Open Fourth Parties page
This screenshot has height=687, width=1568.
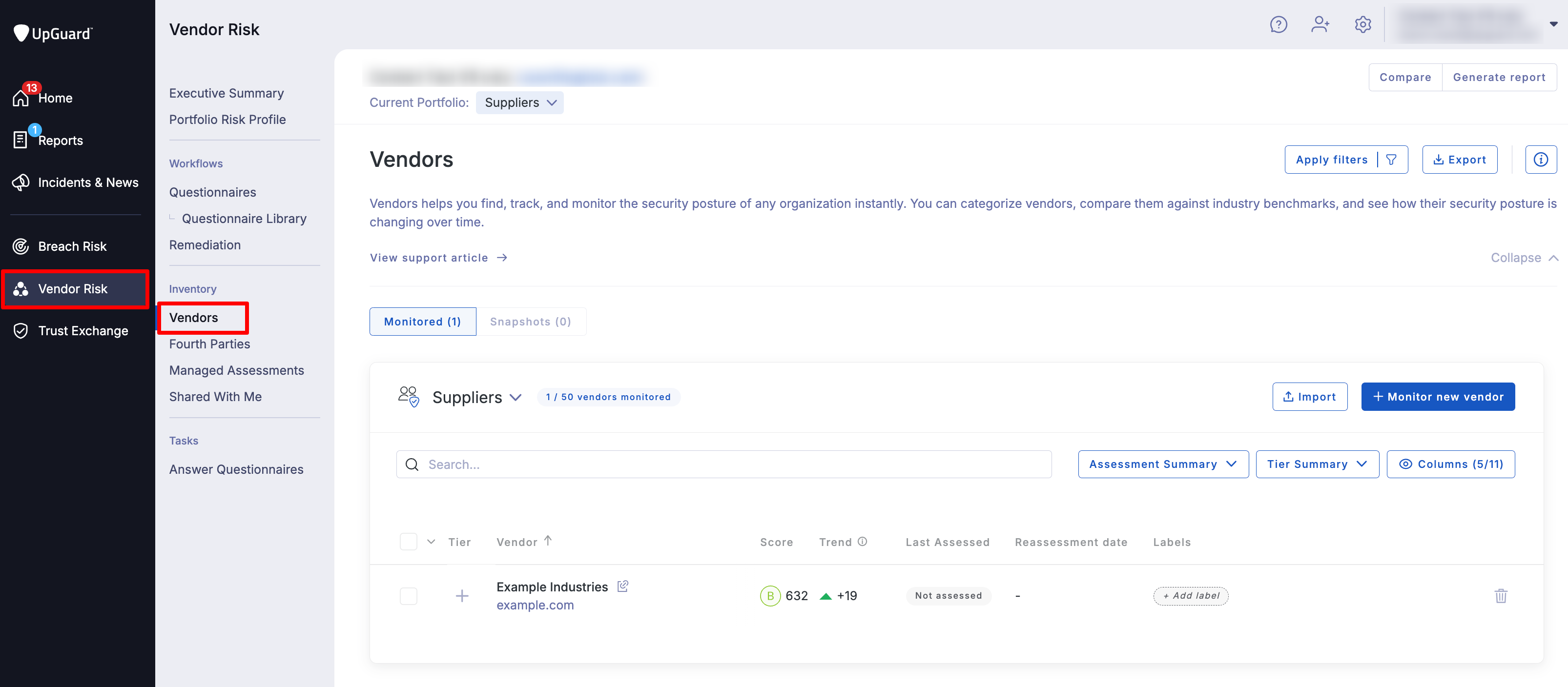click(x=209, y=344)
